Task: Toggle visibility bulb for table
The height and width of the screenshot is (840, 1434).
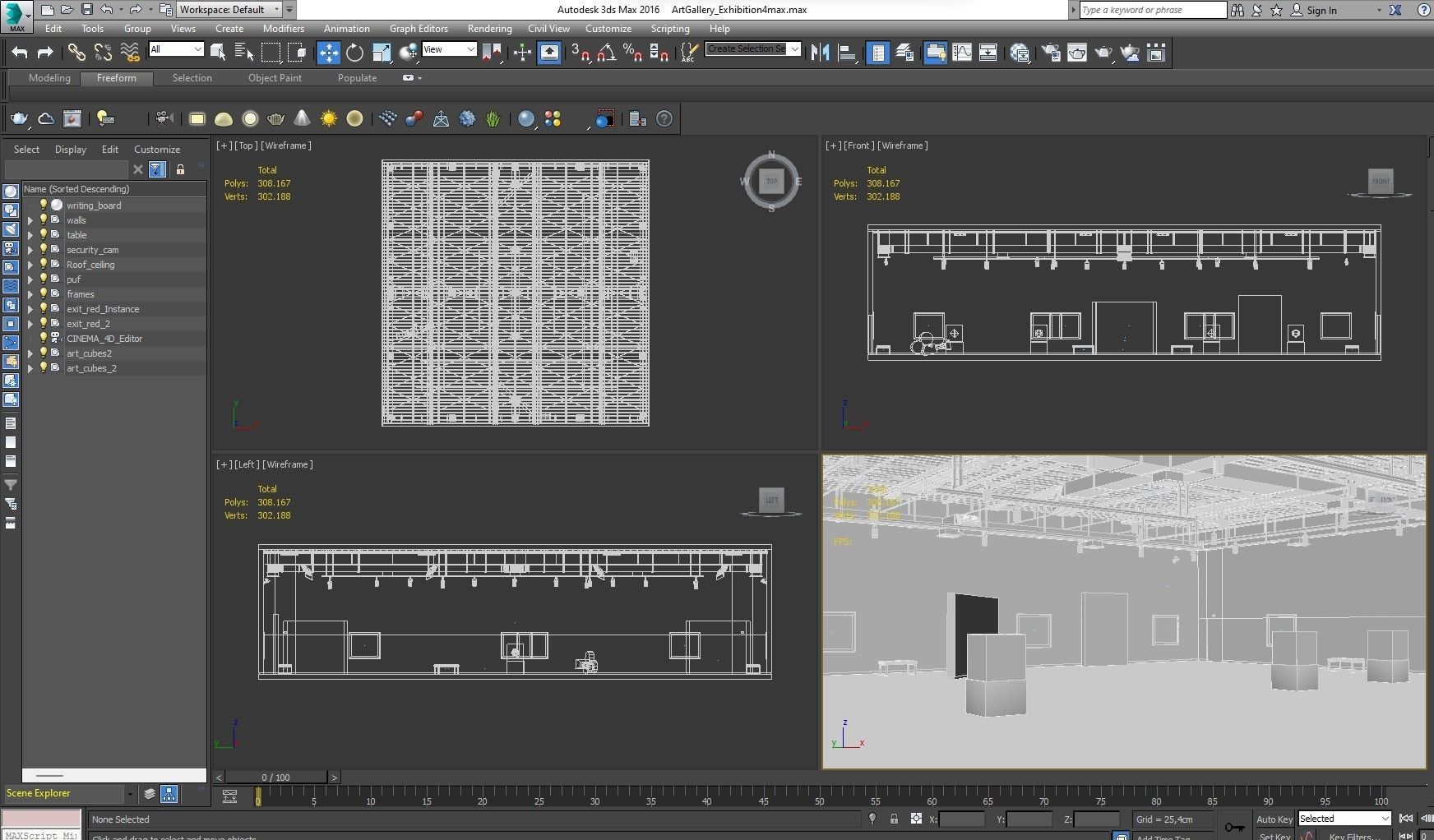Action: pos(44,234)
